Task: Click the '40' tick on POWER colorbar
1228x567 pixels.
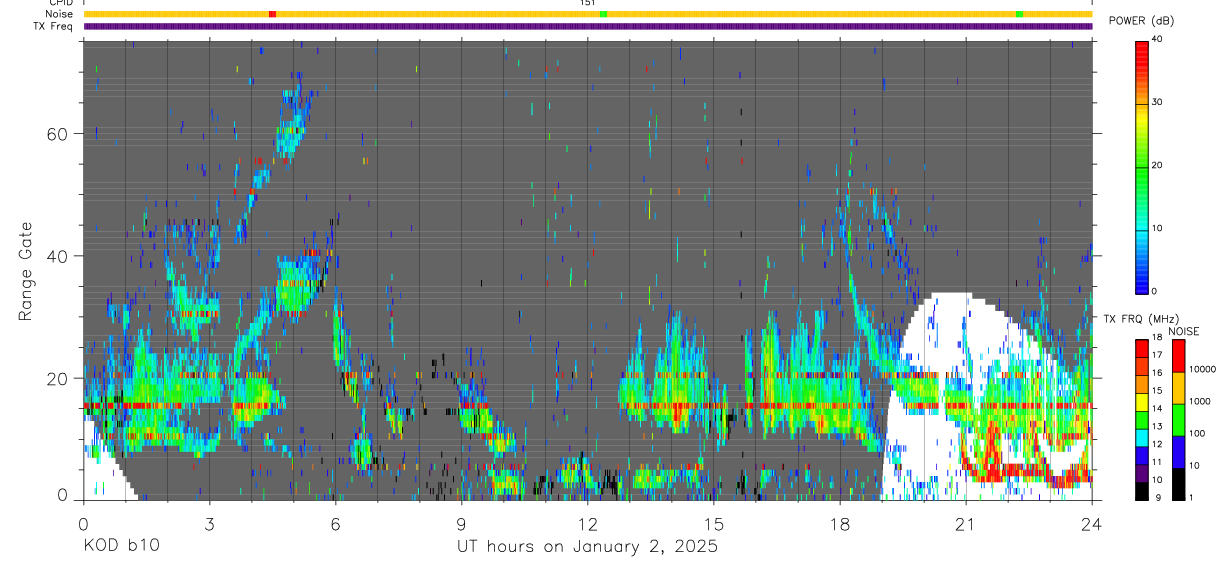Action: pyautogui.click(x=1158, y=39)
